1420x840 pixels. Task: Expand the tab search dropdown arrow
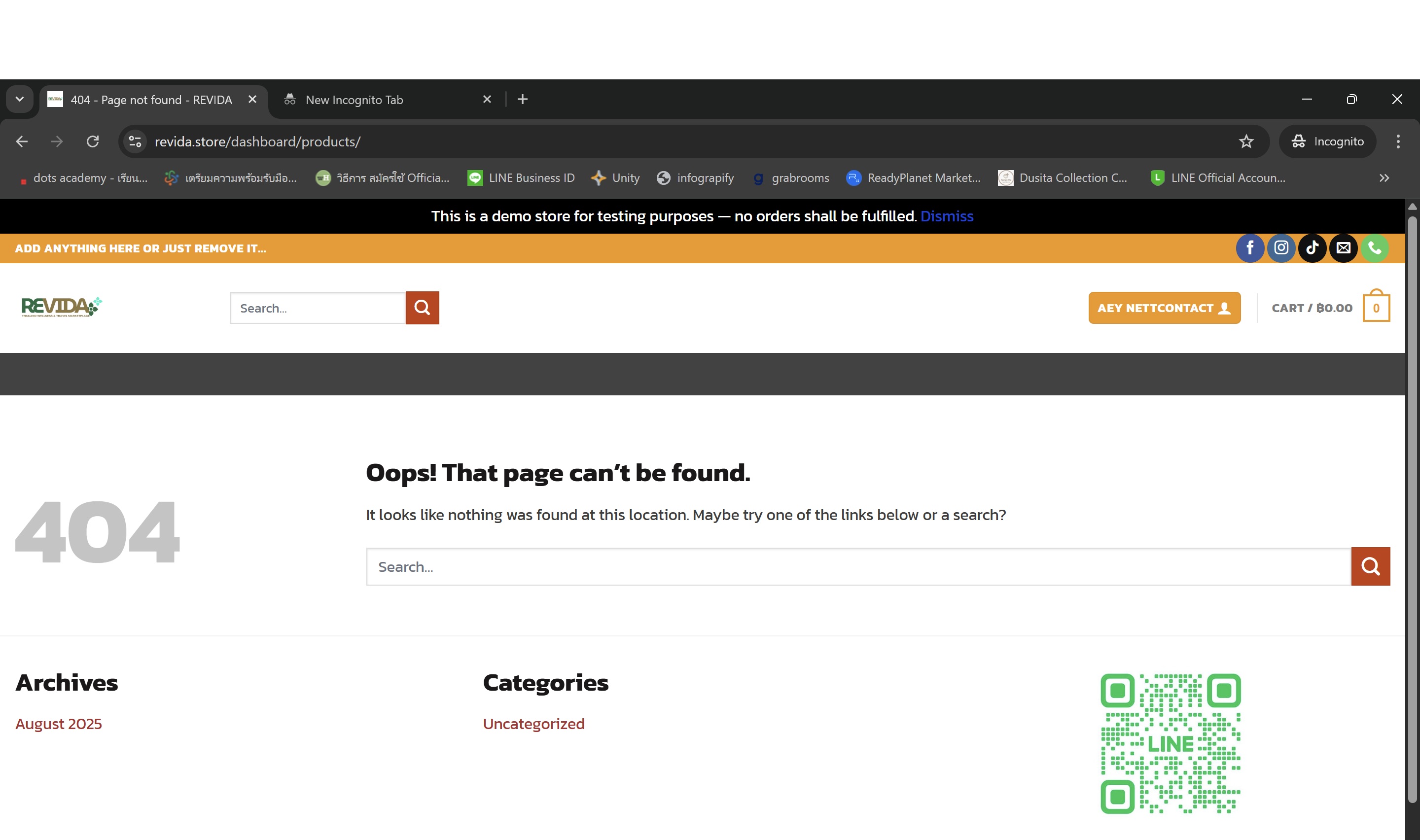point(20,100)
